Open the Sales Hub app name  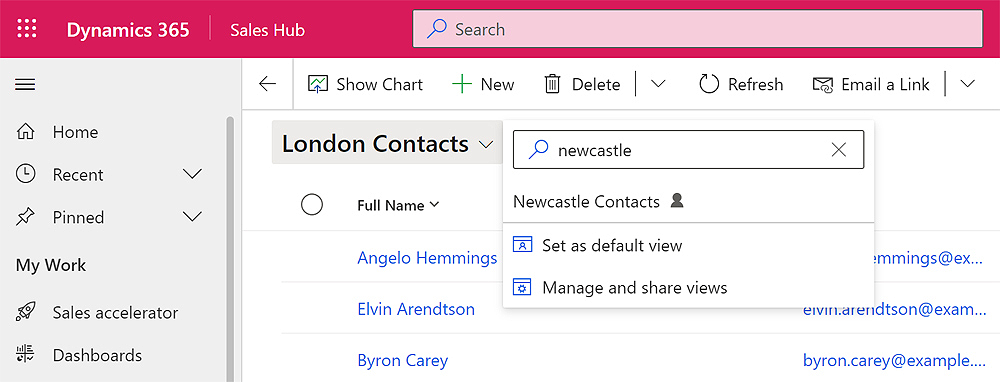click(x=267, y=30)
